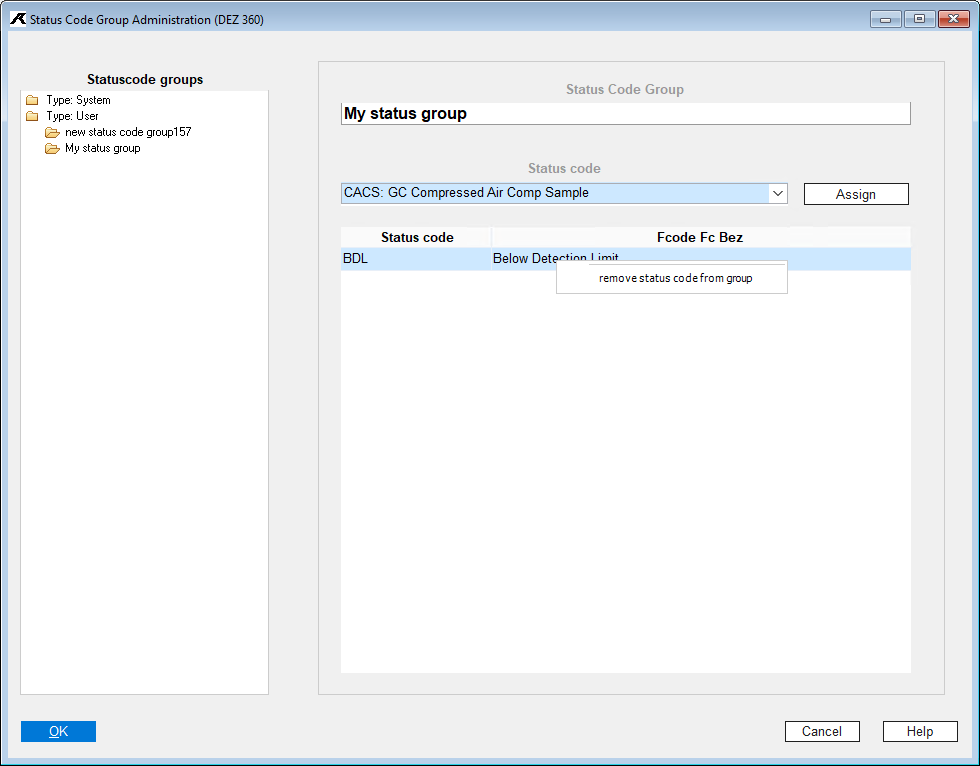980x766 pixels.
Task: Select the Type: System tree node
Action: coord(78,100)
